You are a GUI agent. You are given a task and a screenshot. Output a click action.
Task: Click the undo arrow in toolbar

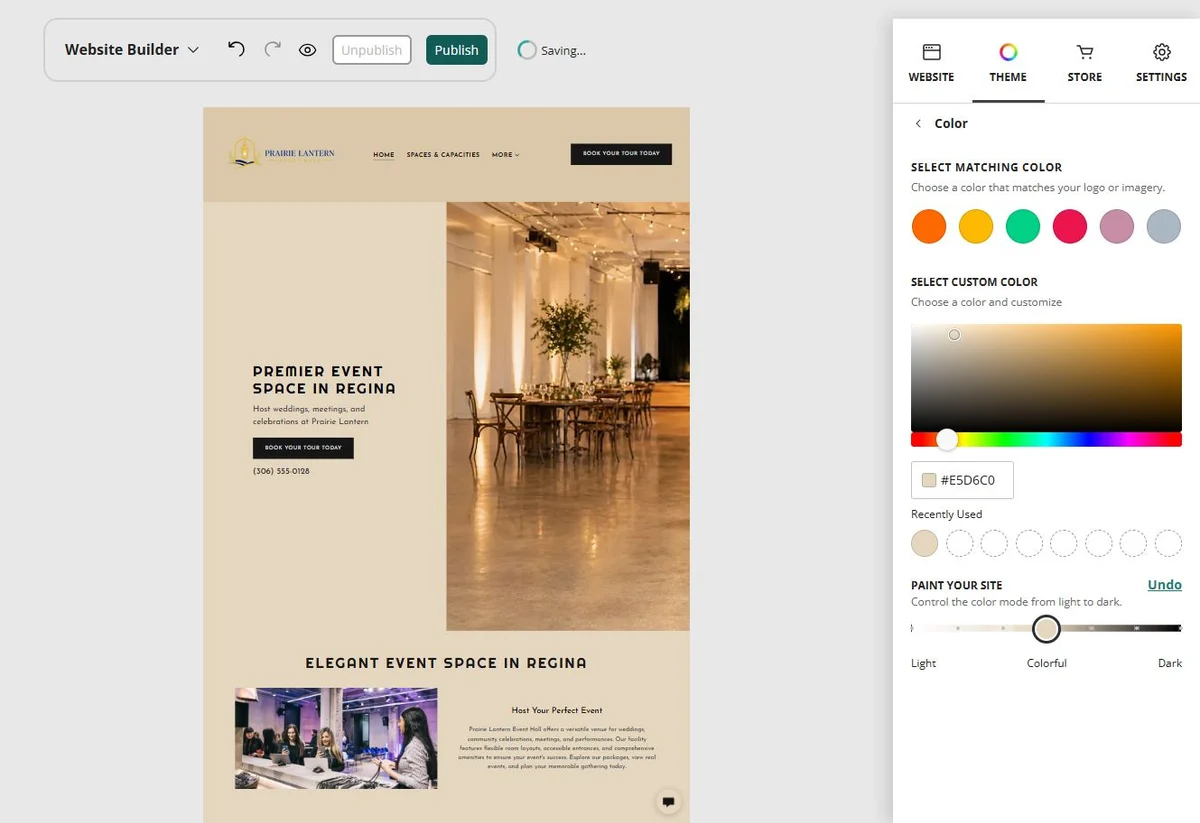[236, 49]
